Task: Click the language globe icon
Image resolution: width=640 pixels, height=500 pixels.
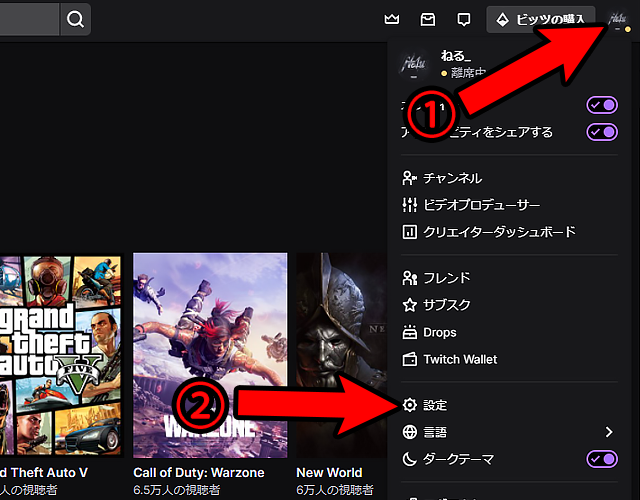Action: (410, 432)
